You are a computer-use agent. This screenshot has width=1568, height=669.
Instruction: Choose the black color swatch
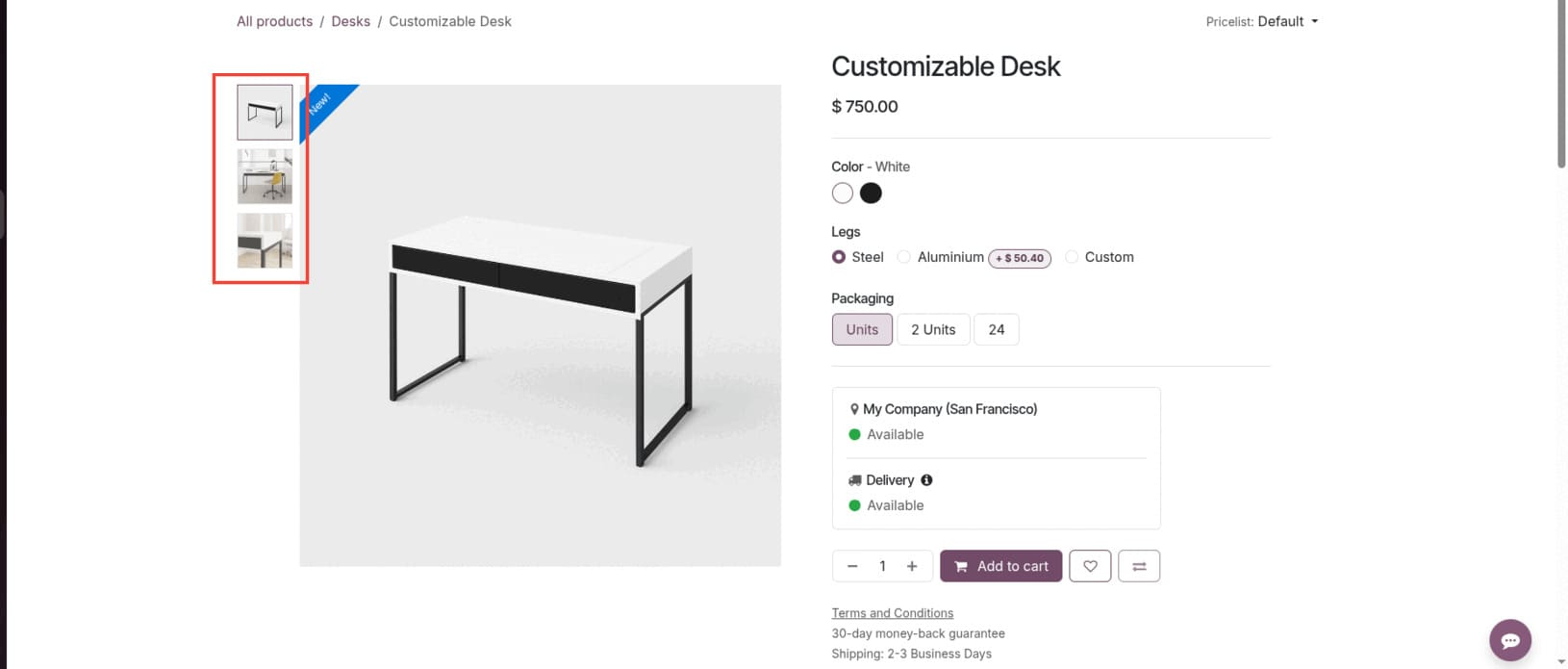click(x=871, y=193)
